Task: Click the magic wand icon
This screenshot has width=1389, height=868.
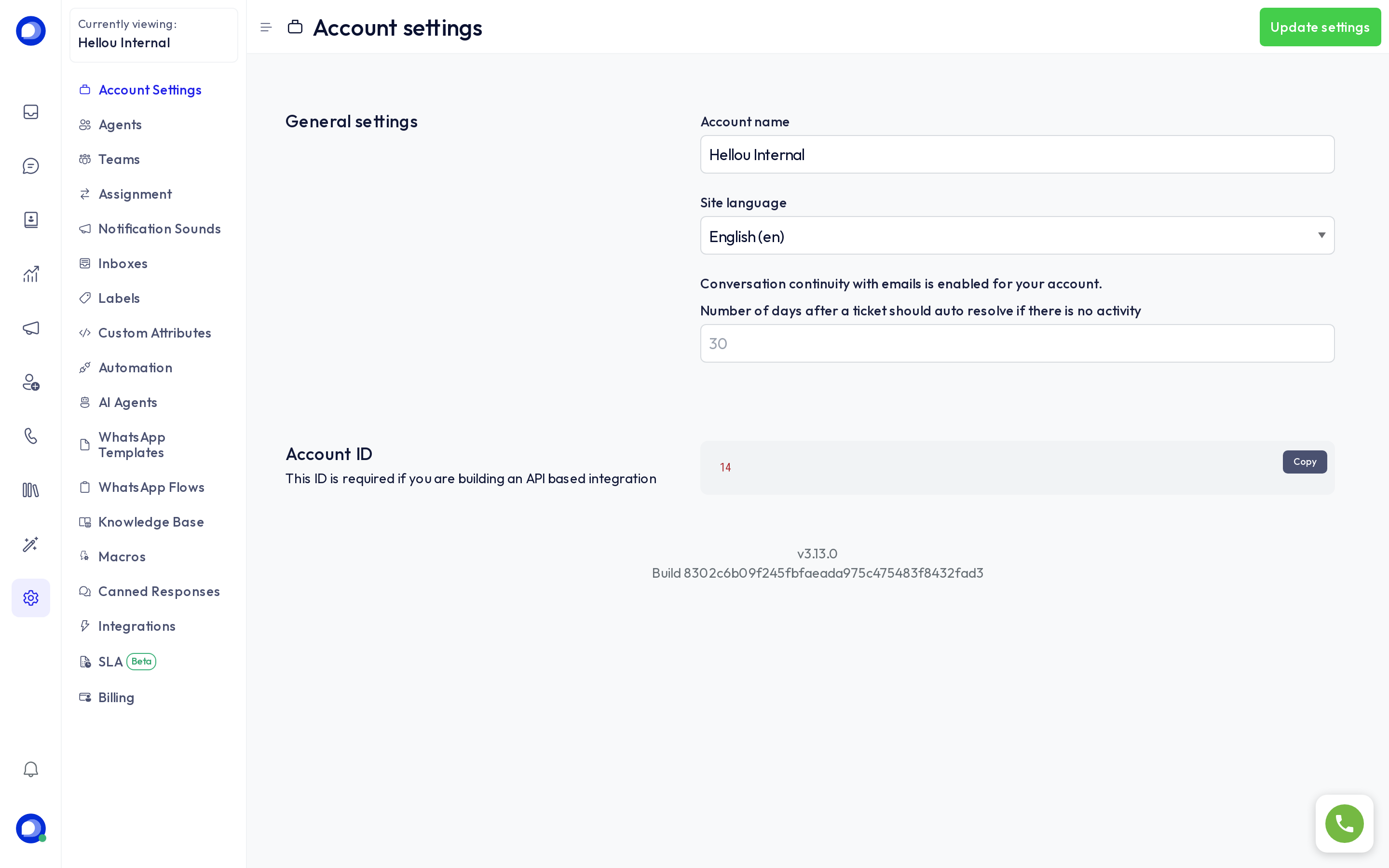Action: 30,544
